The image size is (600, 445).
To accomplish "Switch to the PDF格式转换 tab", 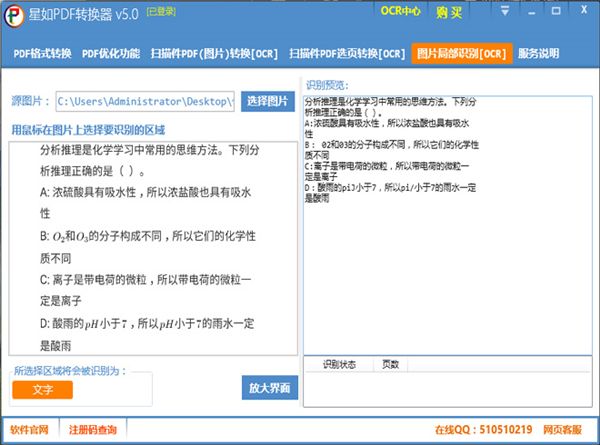I will tap(42, 54).
